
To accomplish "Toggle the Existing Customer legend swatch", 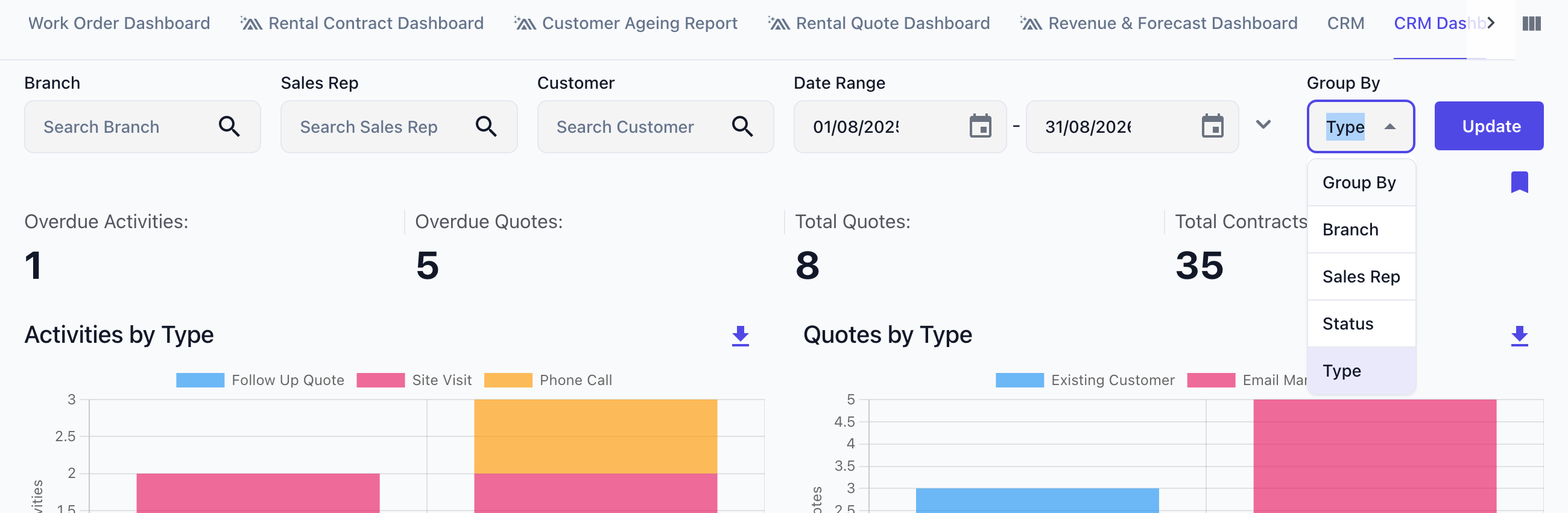I will (1019, 380).
